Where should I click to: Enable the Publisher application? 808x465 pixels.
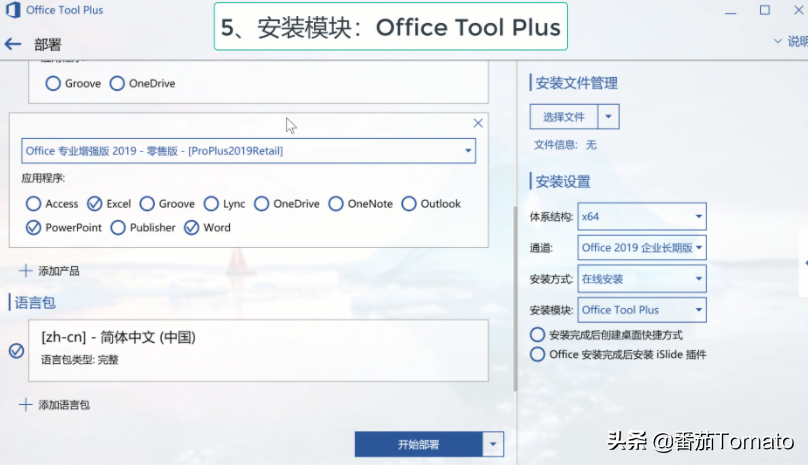[118, 227]
